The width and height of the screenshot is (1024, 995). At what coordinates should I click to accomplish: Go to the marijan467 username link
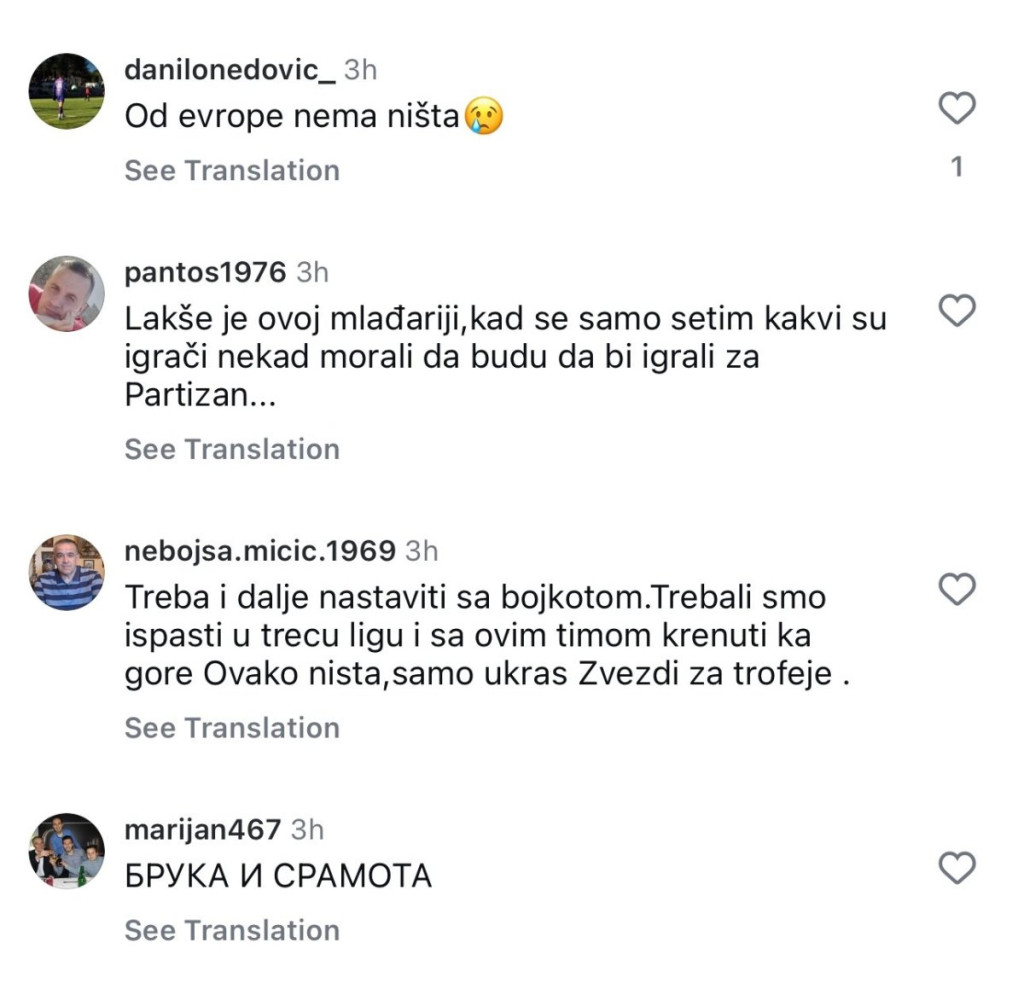pyautogui.click(x=203, y=829)
